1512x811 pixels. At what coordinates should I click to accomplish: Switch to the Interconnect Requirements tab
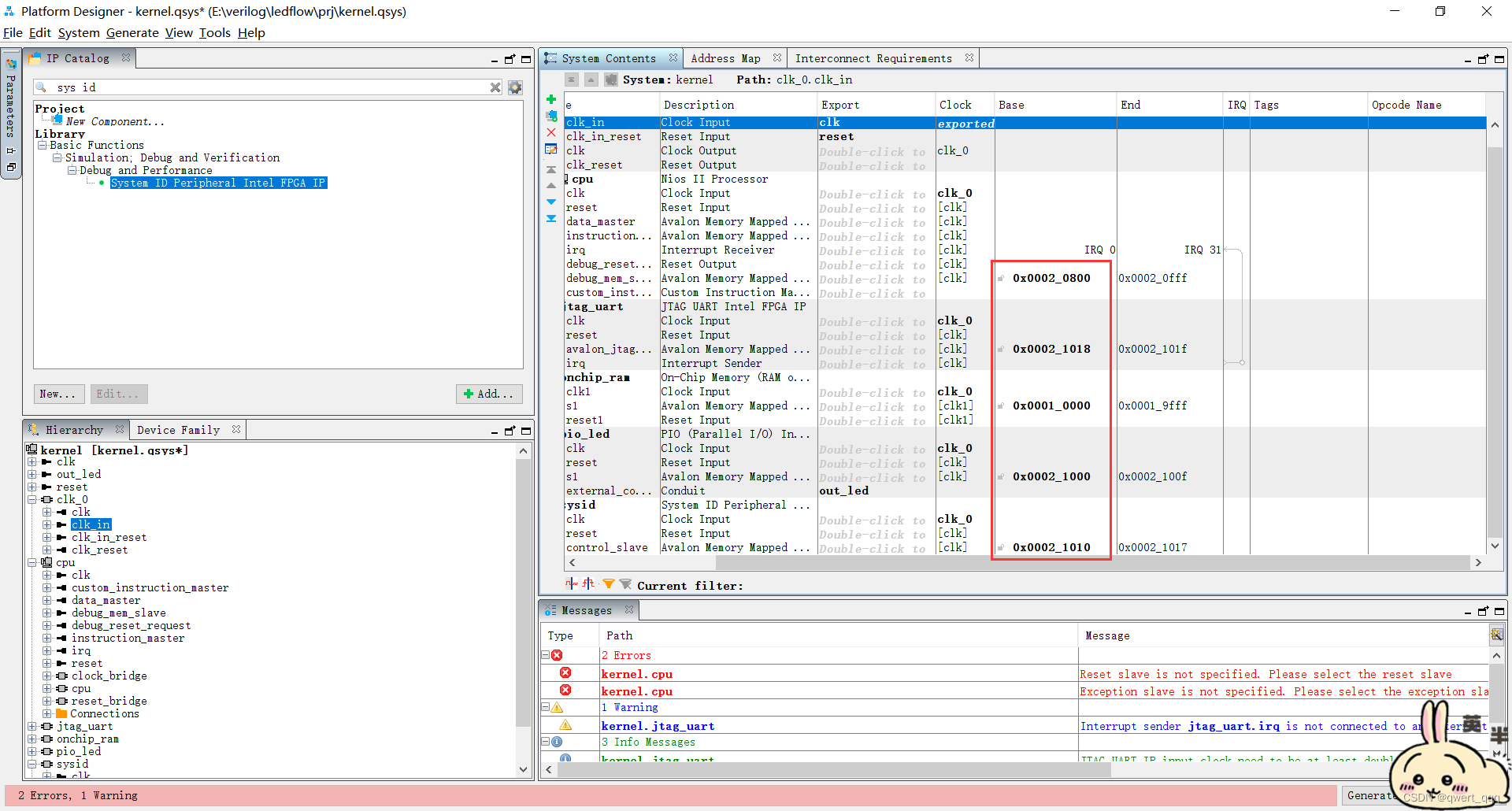(x=873, y=58)
